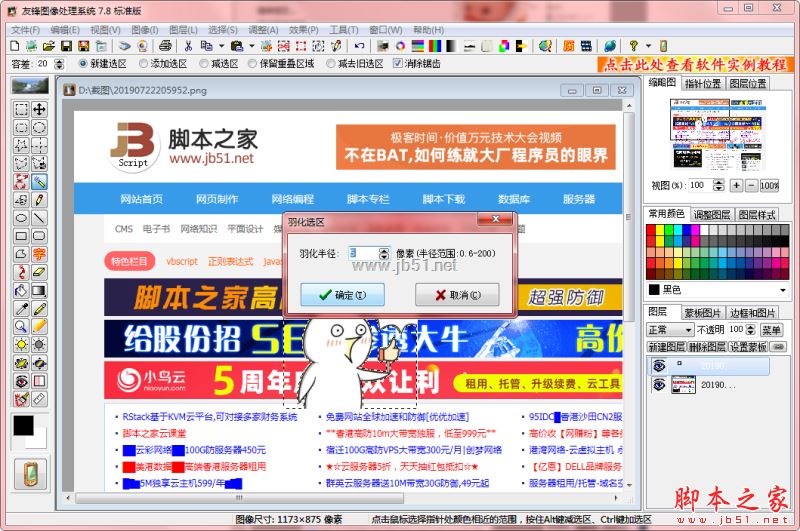Click the 100% zoom reset button
The height and width of the screenshot is (531, 800).
pyautogui.click(x=769, y=186)
